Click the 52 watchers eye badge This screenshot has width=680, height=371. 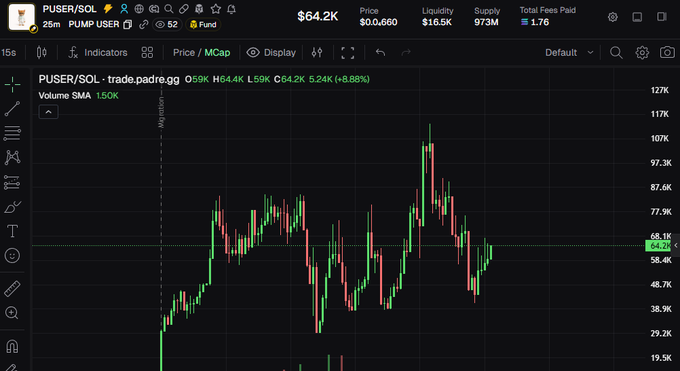(x=167, y=24)
